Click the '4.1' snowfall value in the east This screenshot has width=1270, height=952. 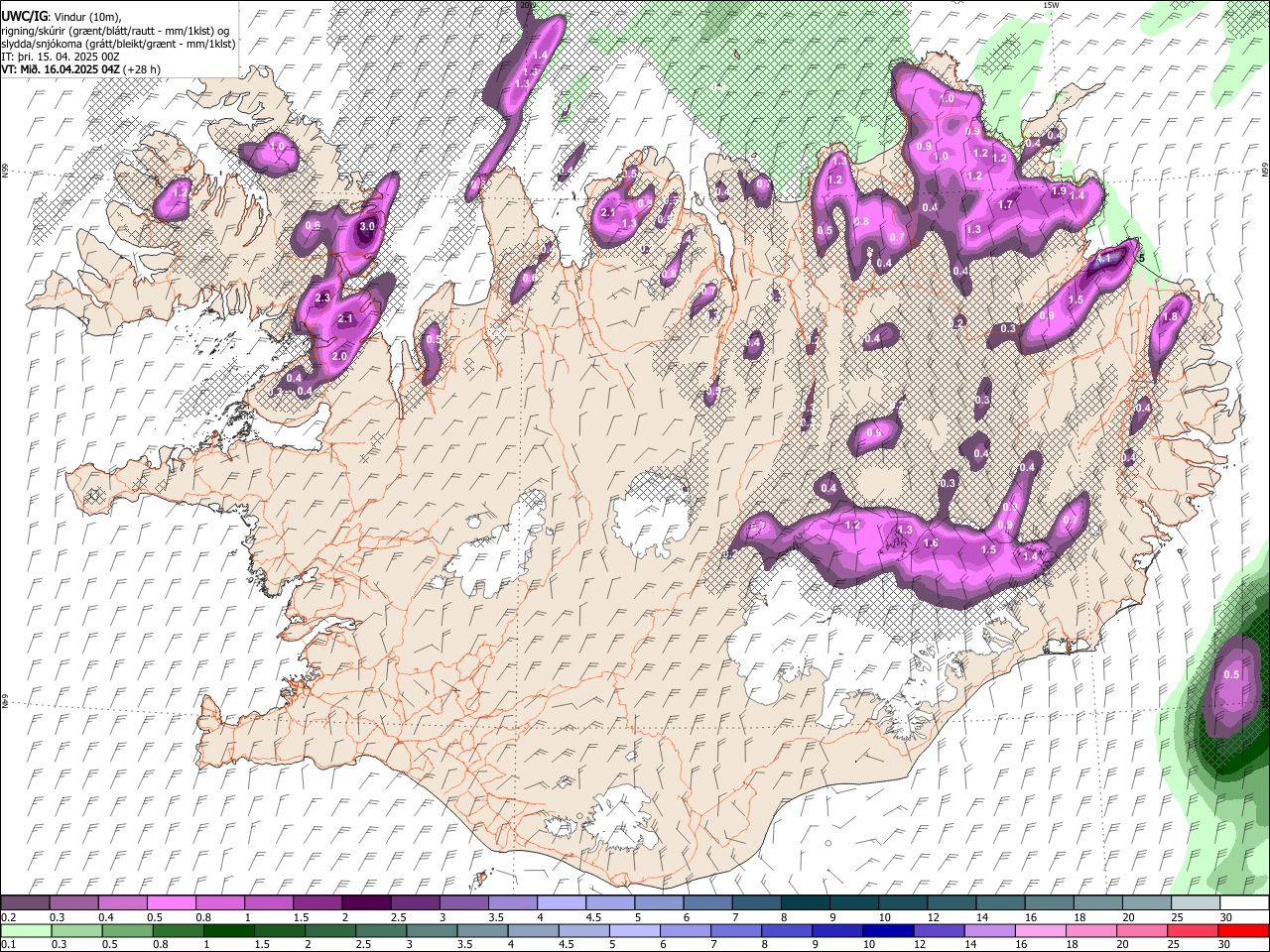pyautogui.click(x=1105, y=259)
